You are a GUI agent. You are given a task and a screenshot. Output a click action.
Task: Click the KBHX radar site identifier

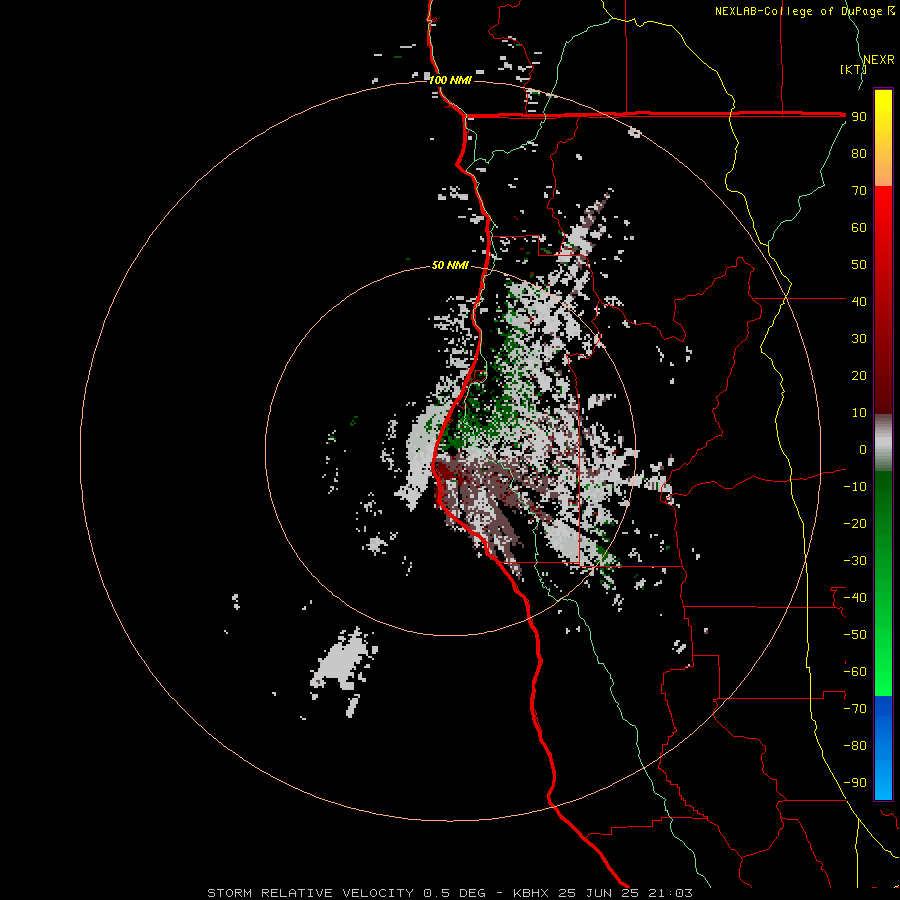coord(531,893)
